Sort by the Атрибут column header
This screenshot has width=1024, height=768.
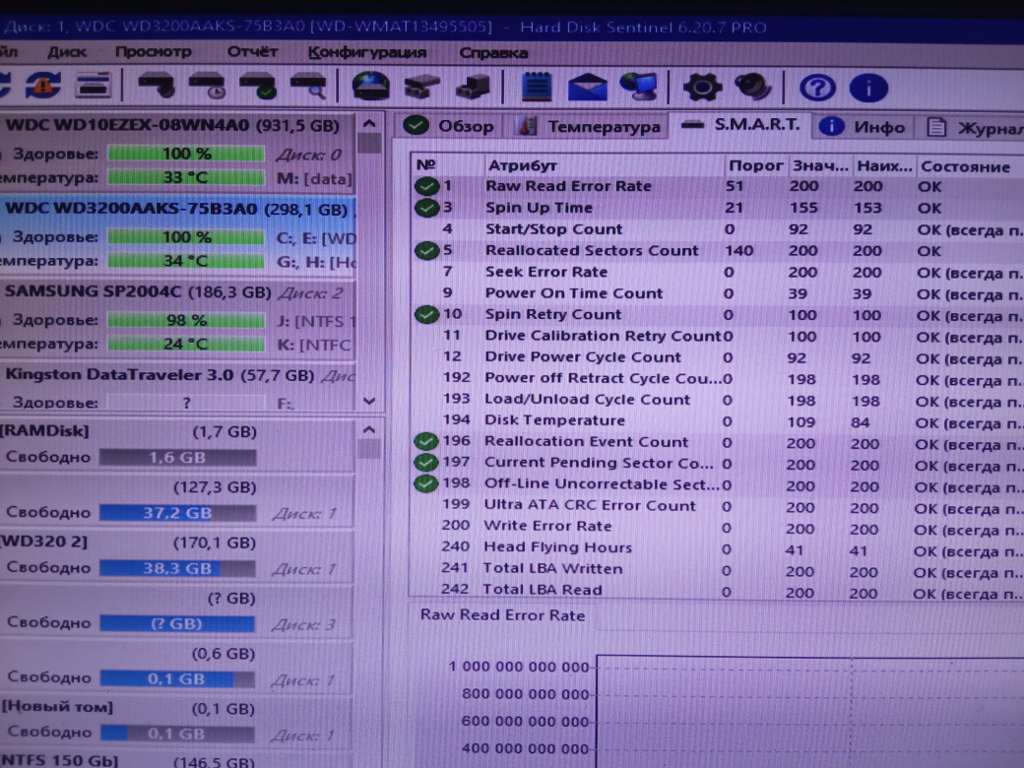[603, 166]
